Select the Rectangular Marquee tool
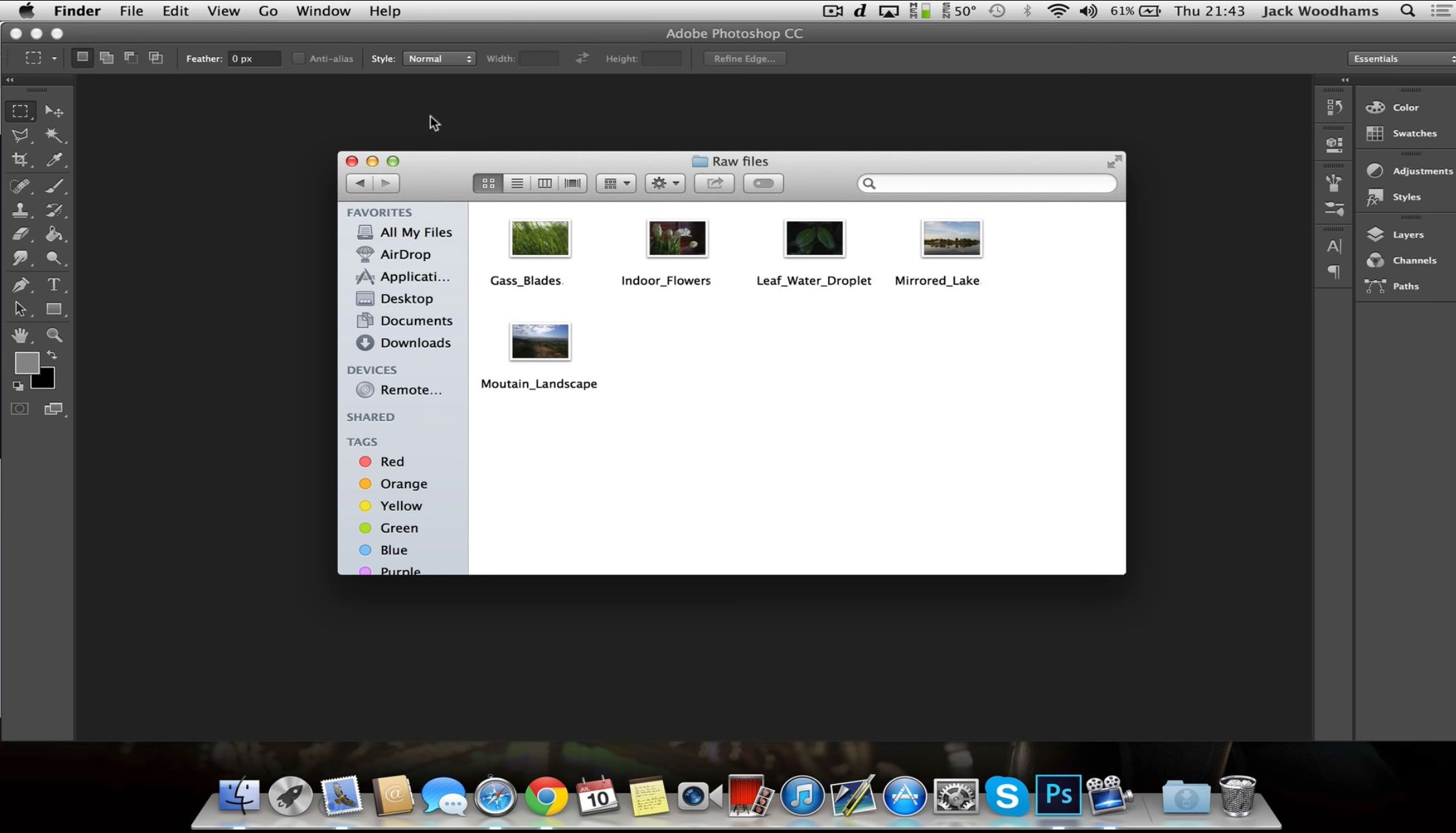 coord(21,110)
